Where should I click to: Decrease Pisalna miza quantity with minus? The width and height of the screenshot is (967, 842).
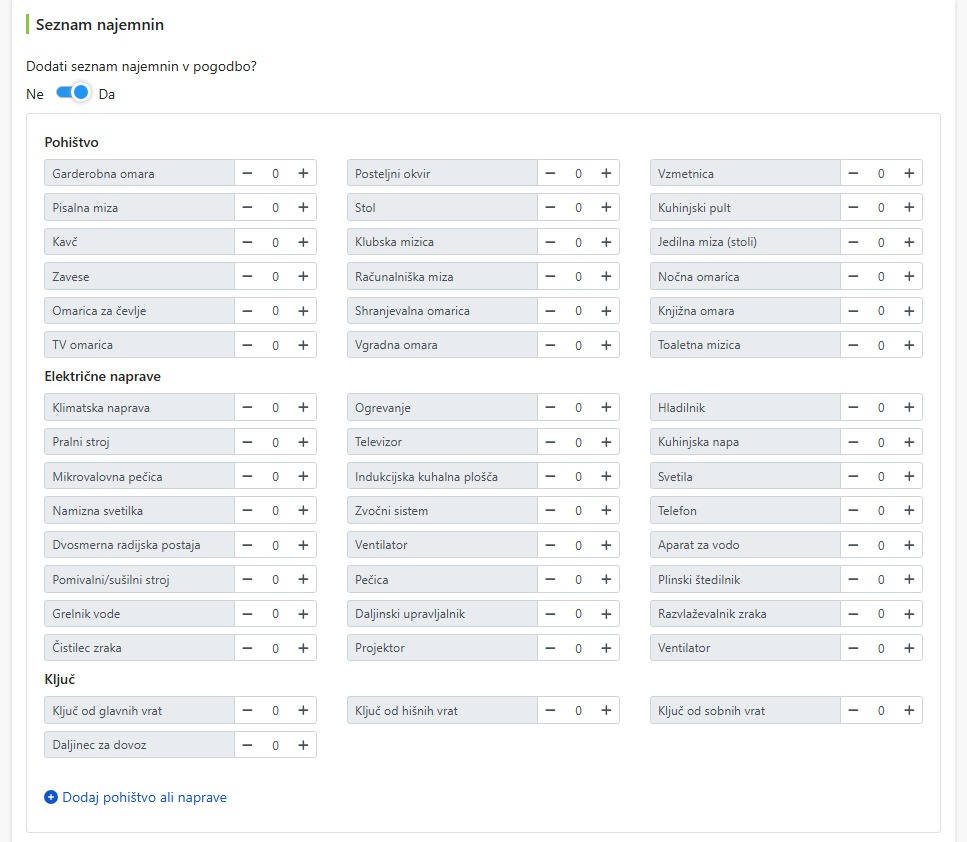tap(247, 207)
